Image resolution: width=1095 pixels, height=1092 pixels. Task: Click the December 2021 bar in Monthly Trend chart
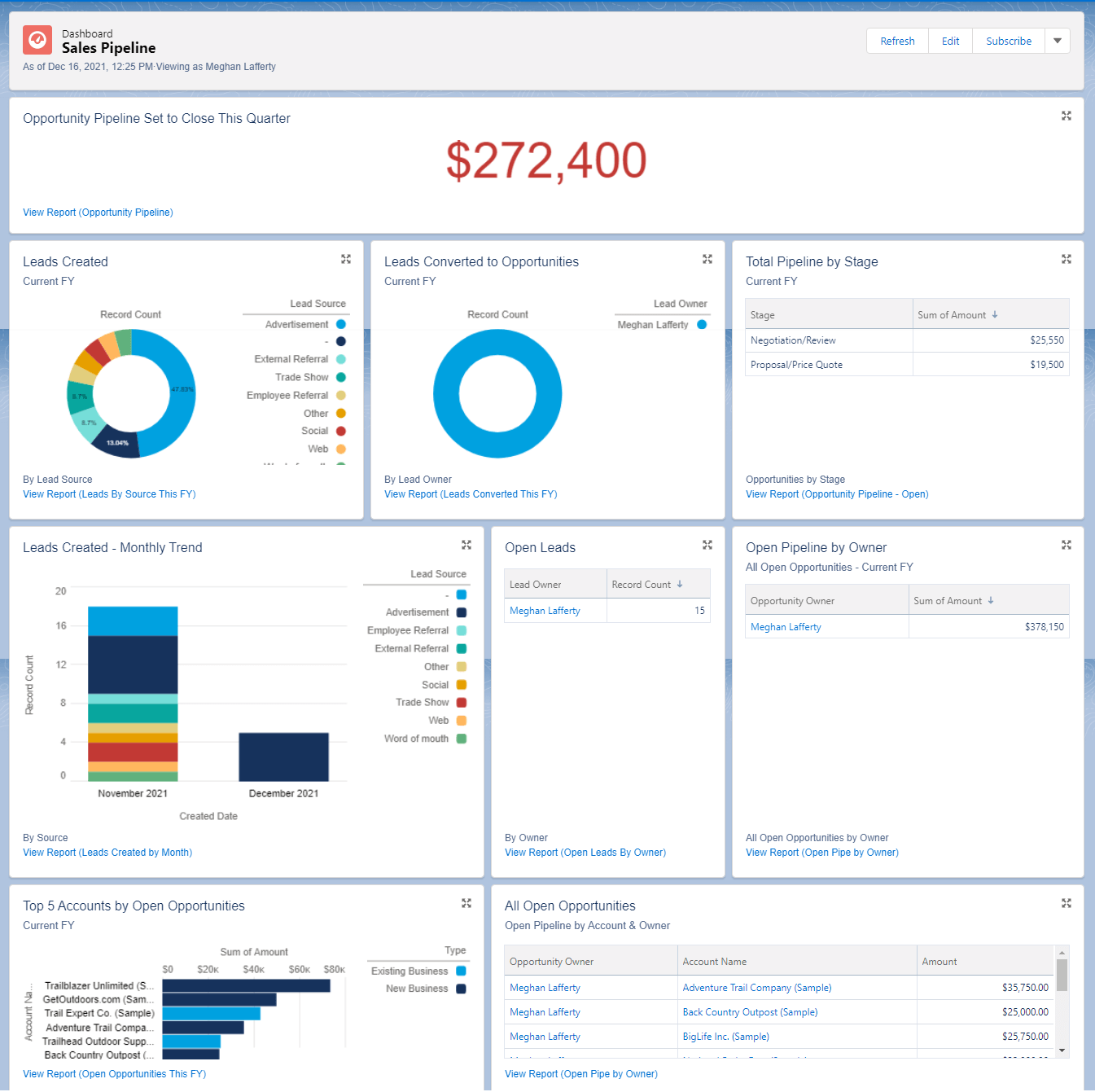point(283,757)
